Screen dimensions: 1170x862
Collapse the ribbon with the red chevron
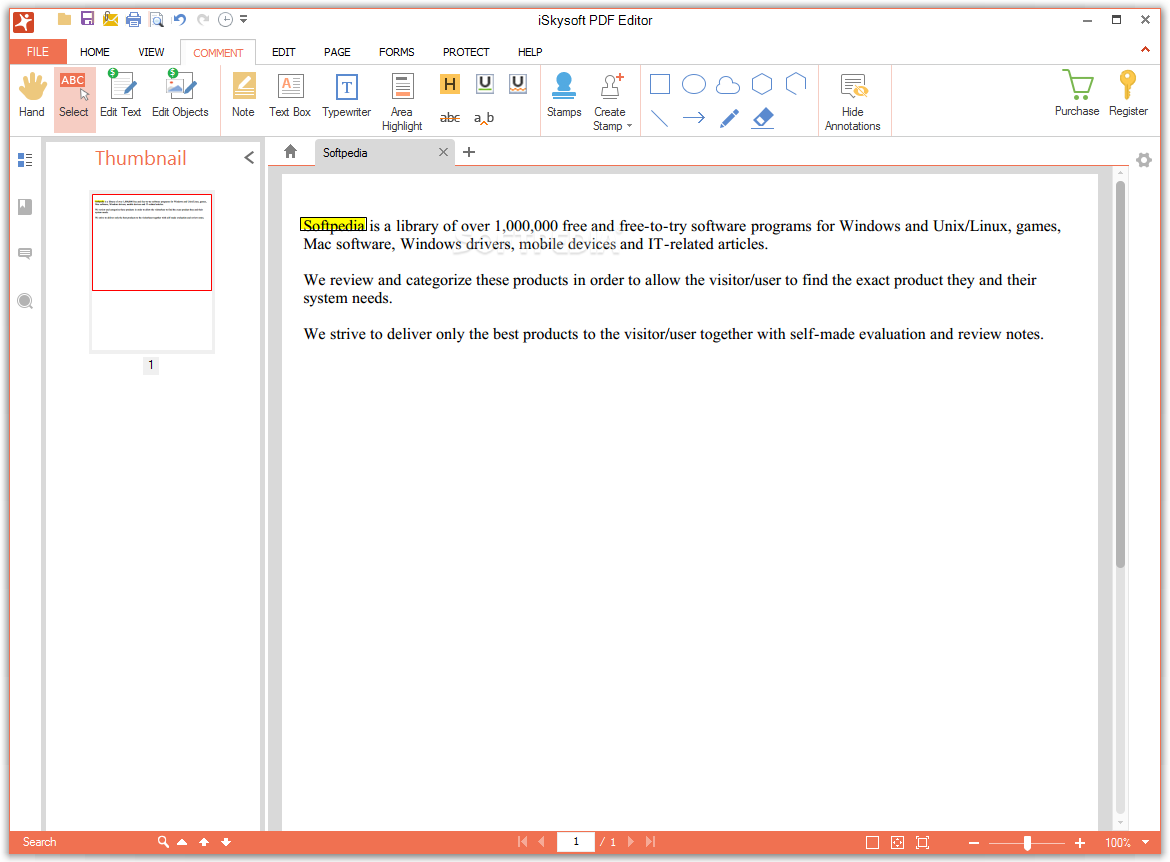point(1145,49)
